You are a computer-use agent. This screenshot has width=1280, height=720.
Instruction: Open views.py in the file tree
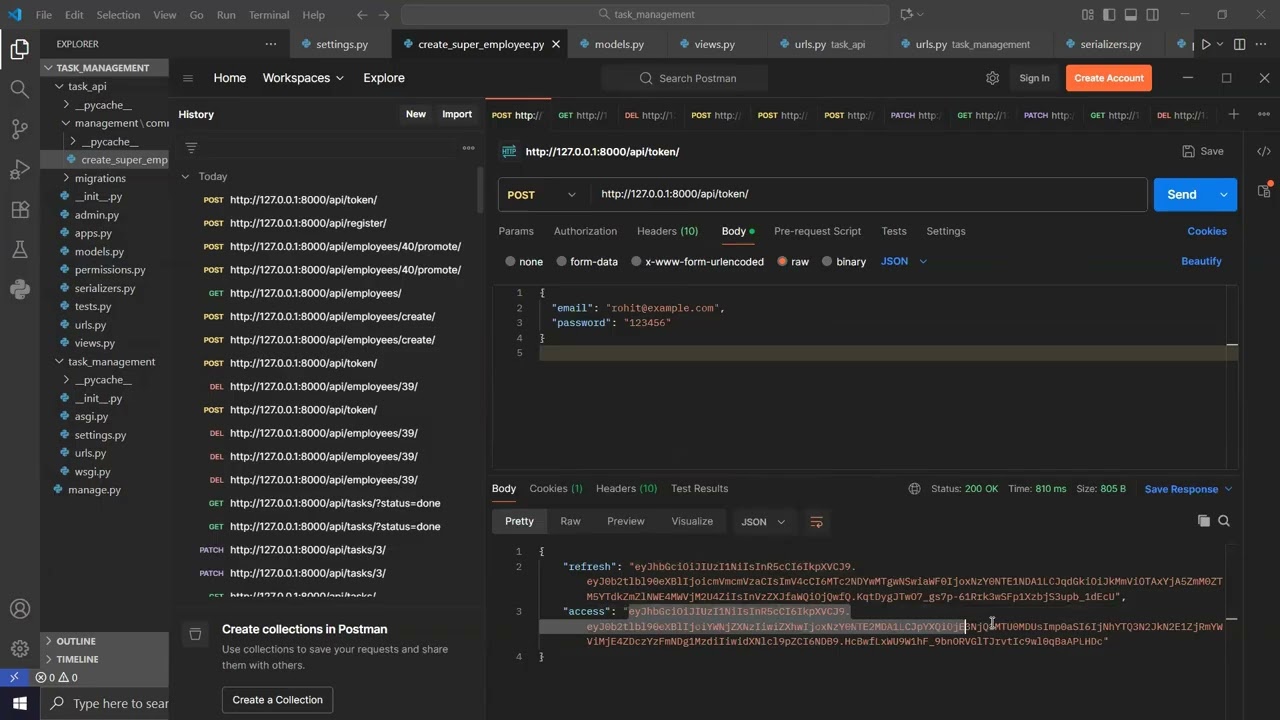point(94,343)
